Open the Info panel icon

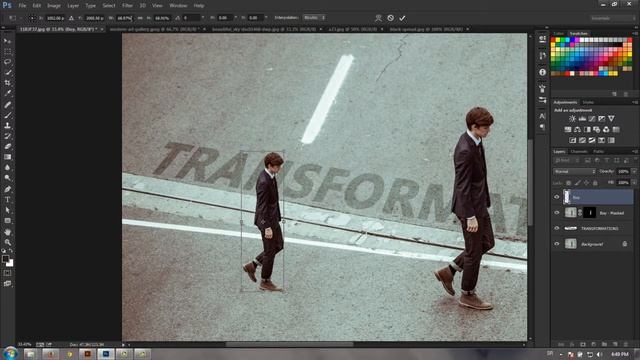click(542, 72)
